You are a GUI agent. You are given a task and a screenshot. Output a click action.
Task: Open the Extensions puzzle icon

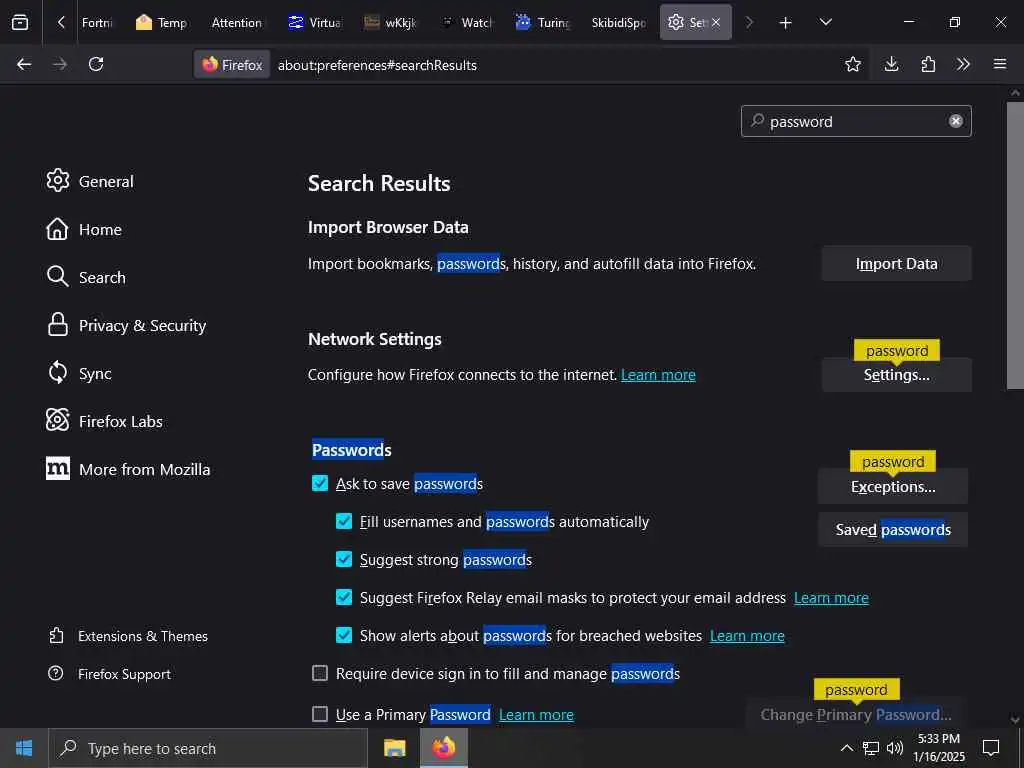coord(928,64)
